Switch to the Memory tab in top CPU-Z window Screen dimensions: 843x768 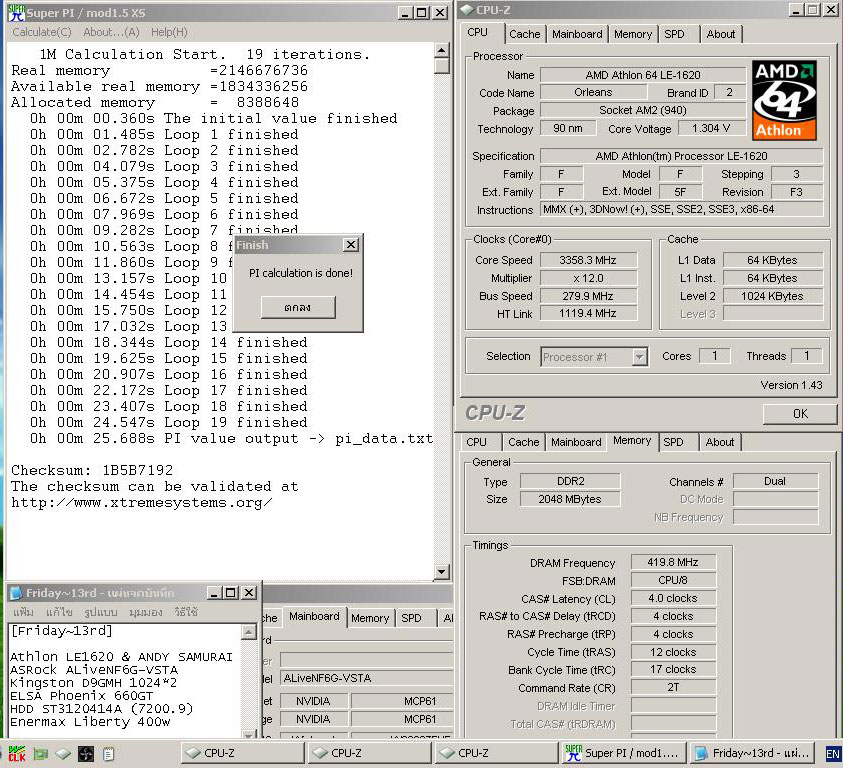tap(633, 34)
